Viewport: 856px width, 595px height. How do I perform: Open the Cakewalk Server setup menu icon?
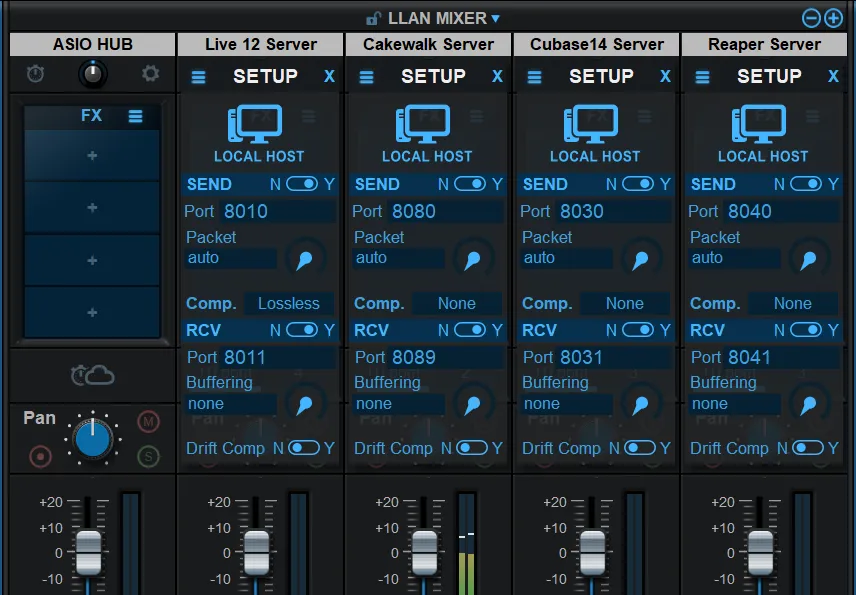(x=367, y=77)
